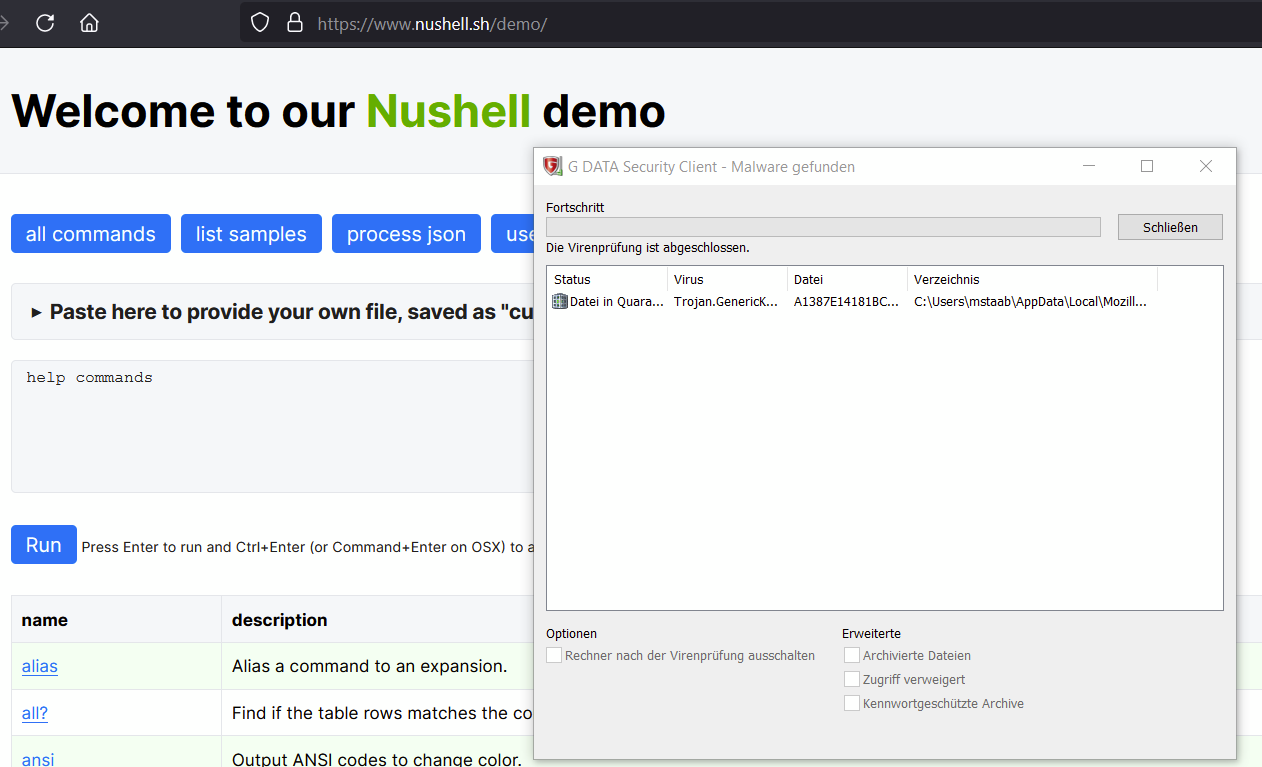Maximize the G DATA Security Client window
Viewport: 1262px width, 767px height.
(x=1147, y=167)
